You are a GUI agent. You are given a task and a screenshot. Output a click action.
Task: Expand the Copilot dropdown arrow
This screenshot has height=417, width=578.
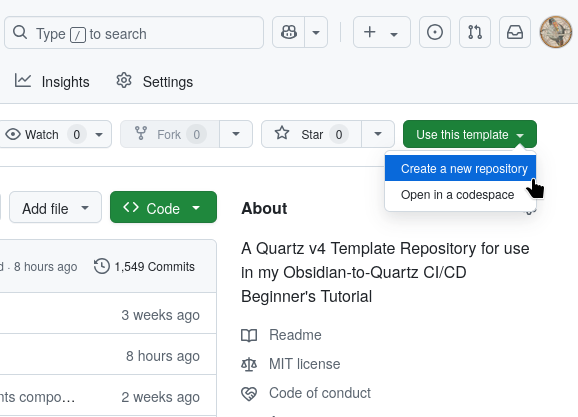[x=316, y=32]
